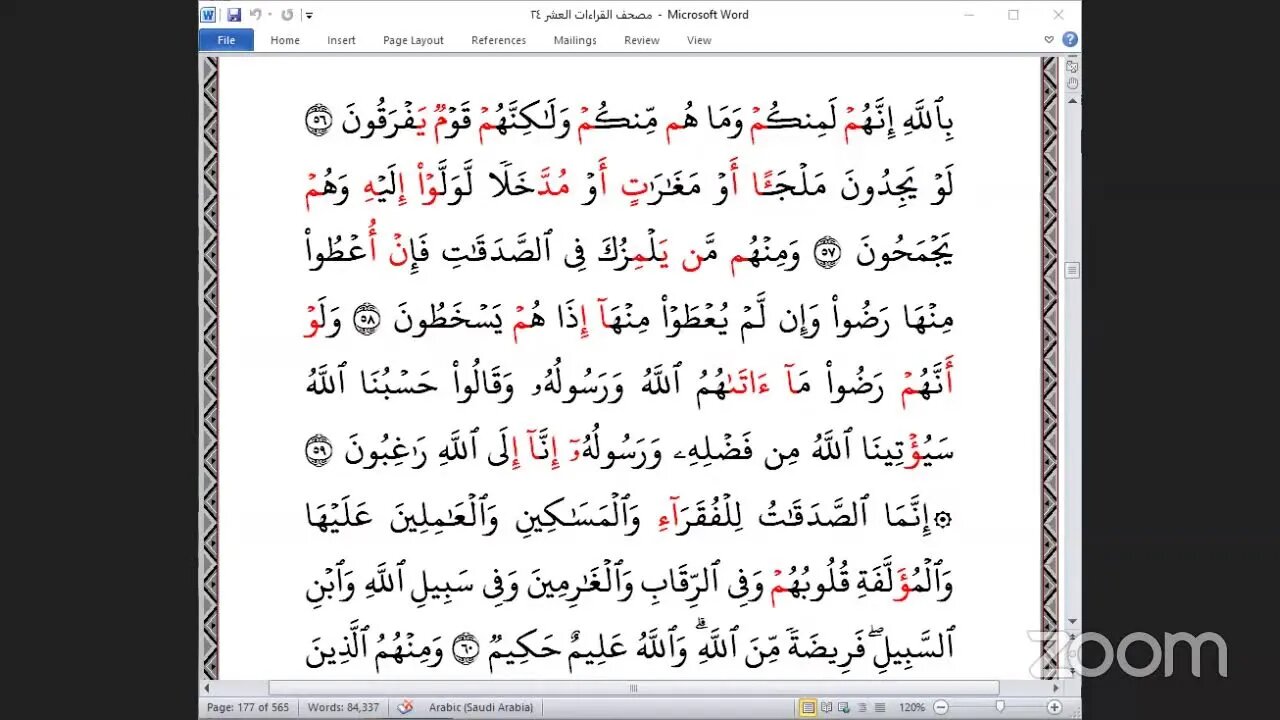Click horizontal scrollbar left arrow
This screenshot has height=720, width=1280.
pos(209,688)
